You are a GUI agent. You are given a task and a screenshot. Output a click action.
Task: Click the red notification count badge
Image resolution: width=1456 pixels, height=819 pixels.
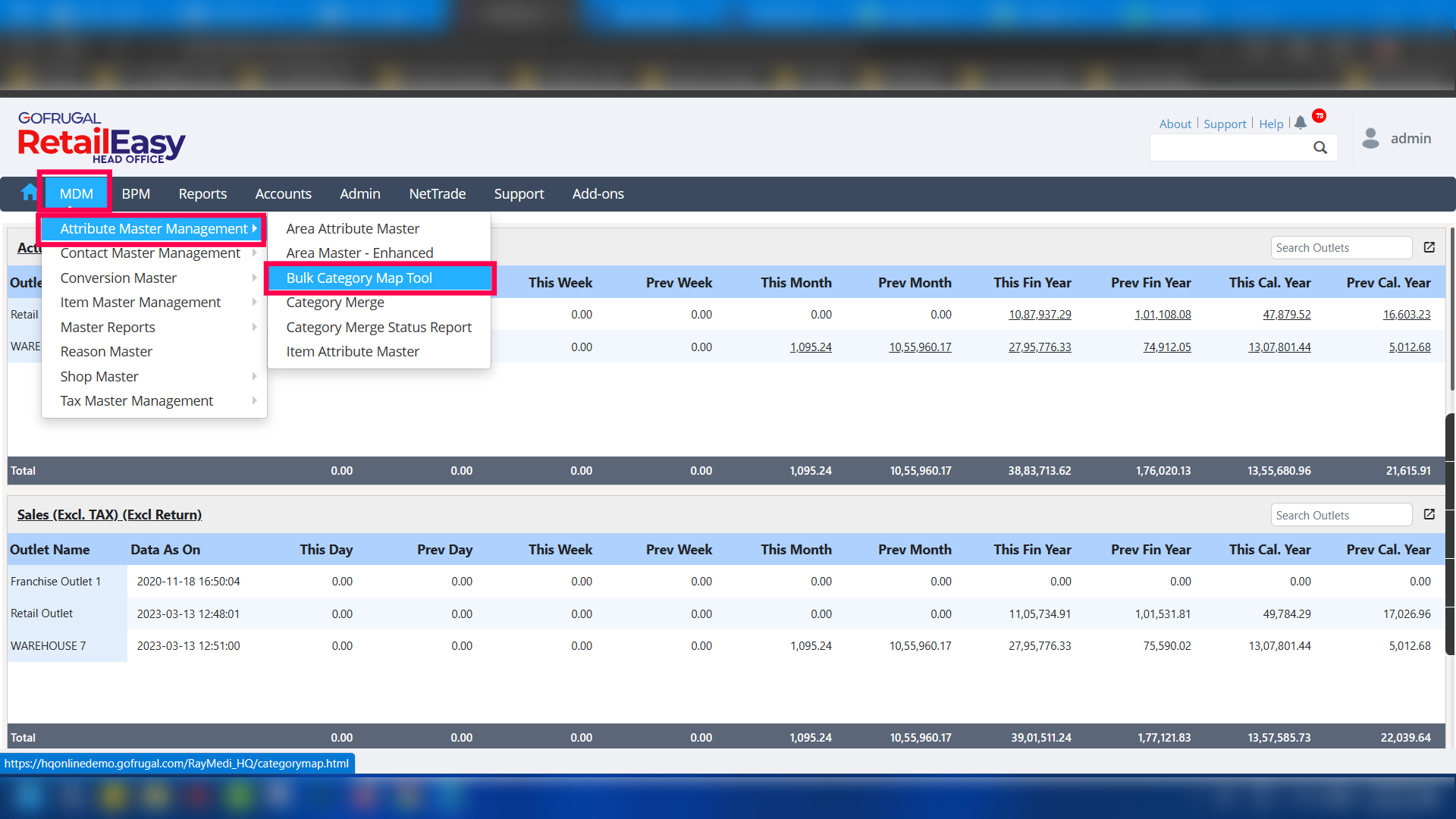1319,115
